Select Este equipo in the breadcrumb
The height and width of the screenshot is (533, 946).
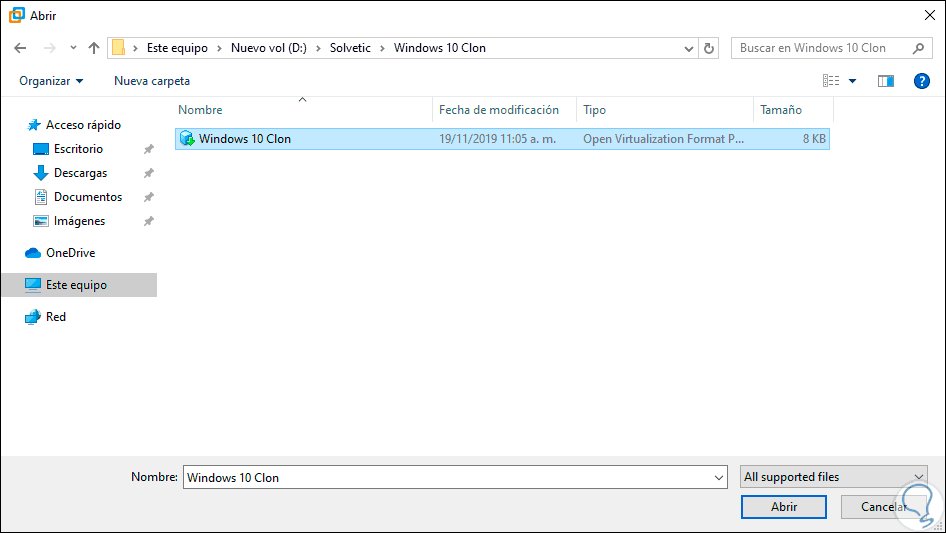[177, 48]
